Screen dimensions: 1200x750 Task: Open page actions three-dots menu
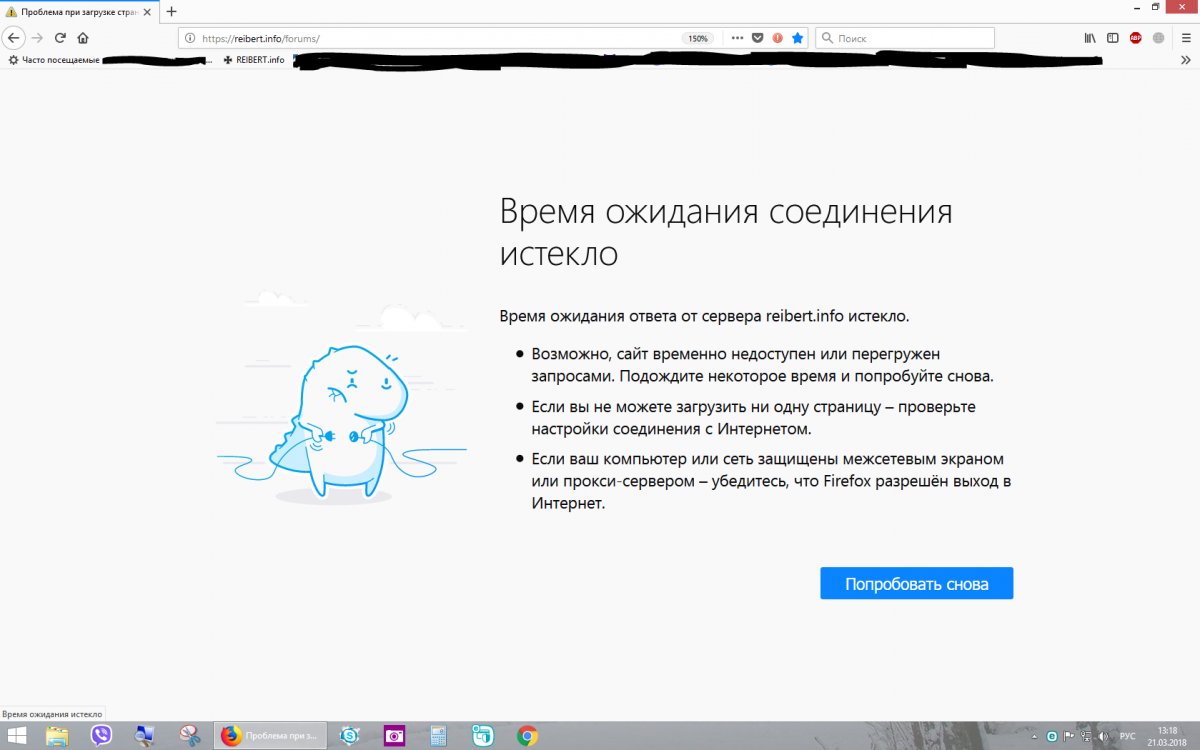click(738, 38)
